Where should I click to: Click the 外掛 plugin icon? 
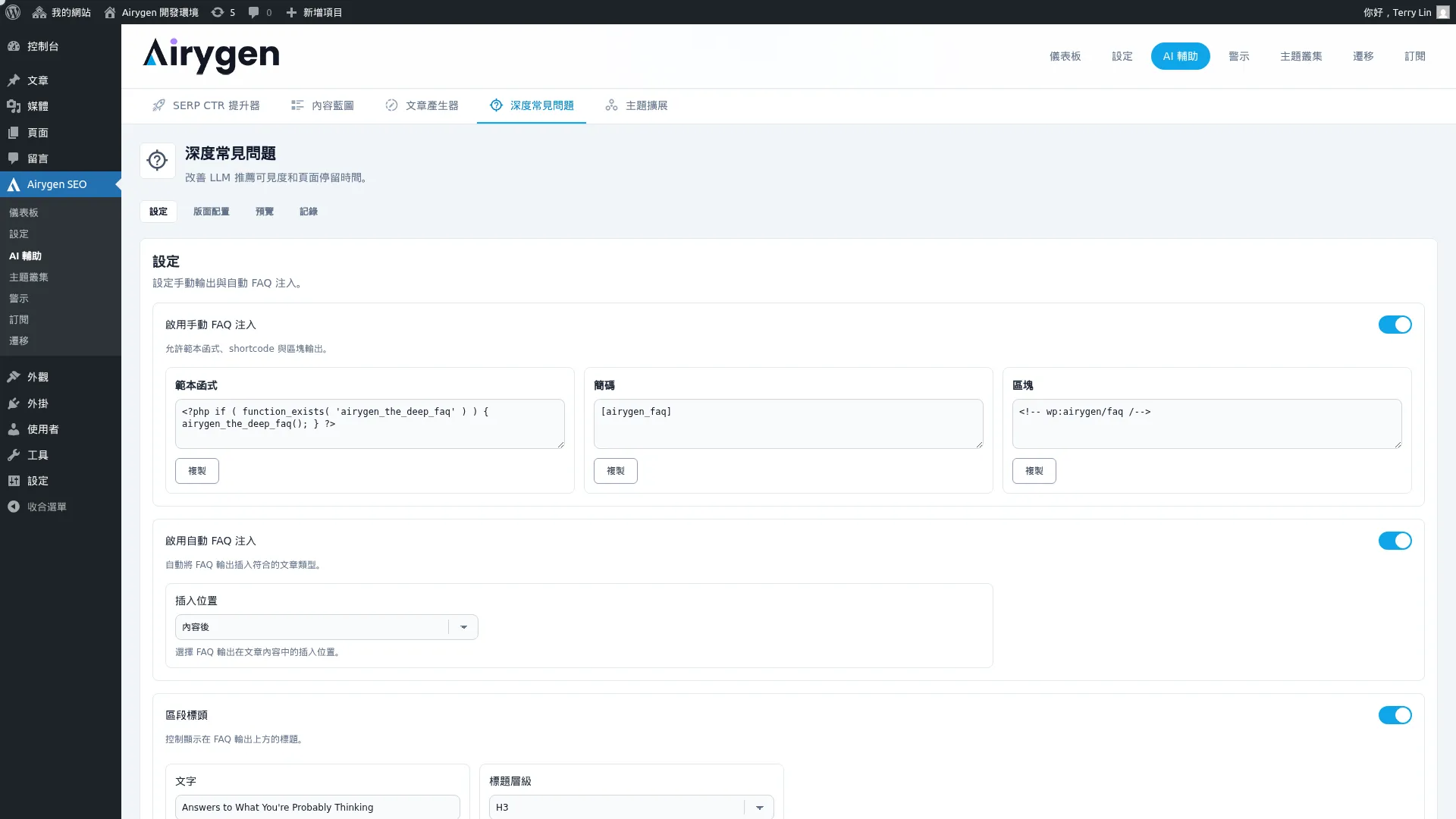point(14,403)
